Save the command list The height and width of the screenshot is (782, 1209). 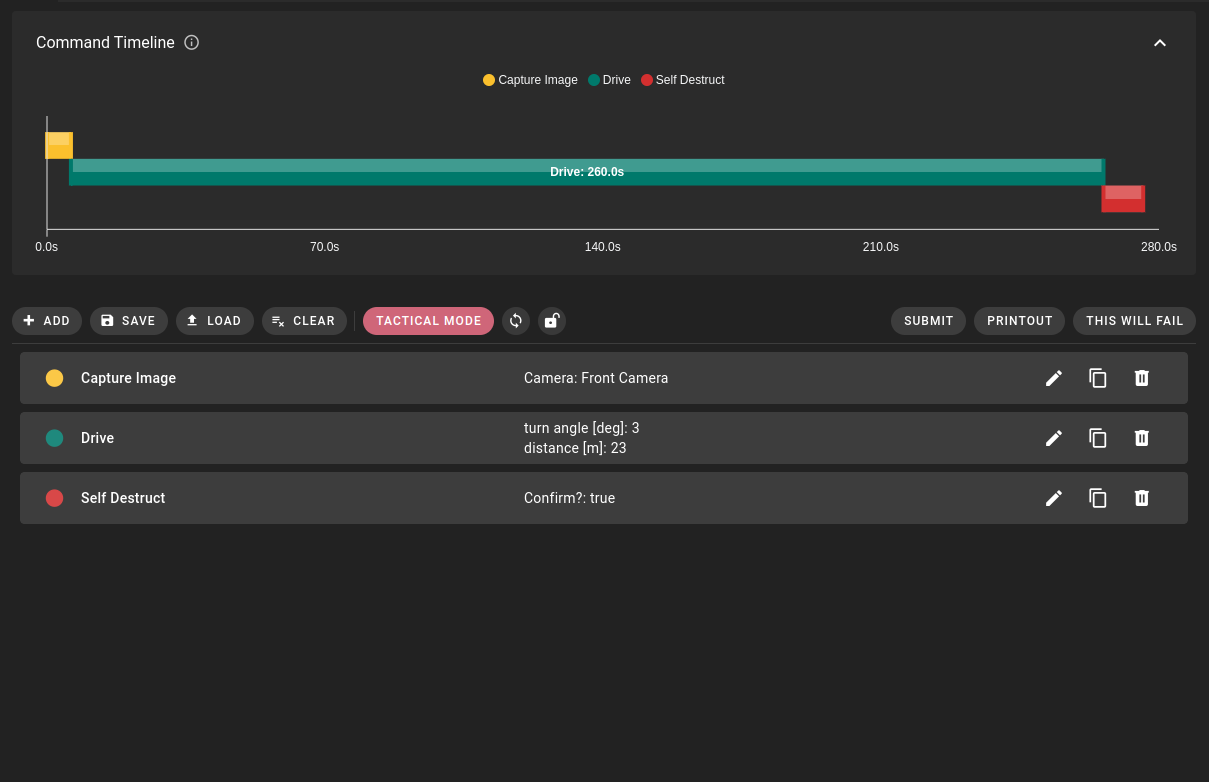[x=129, y=321]
